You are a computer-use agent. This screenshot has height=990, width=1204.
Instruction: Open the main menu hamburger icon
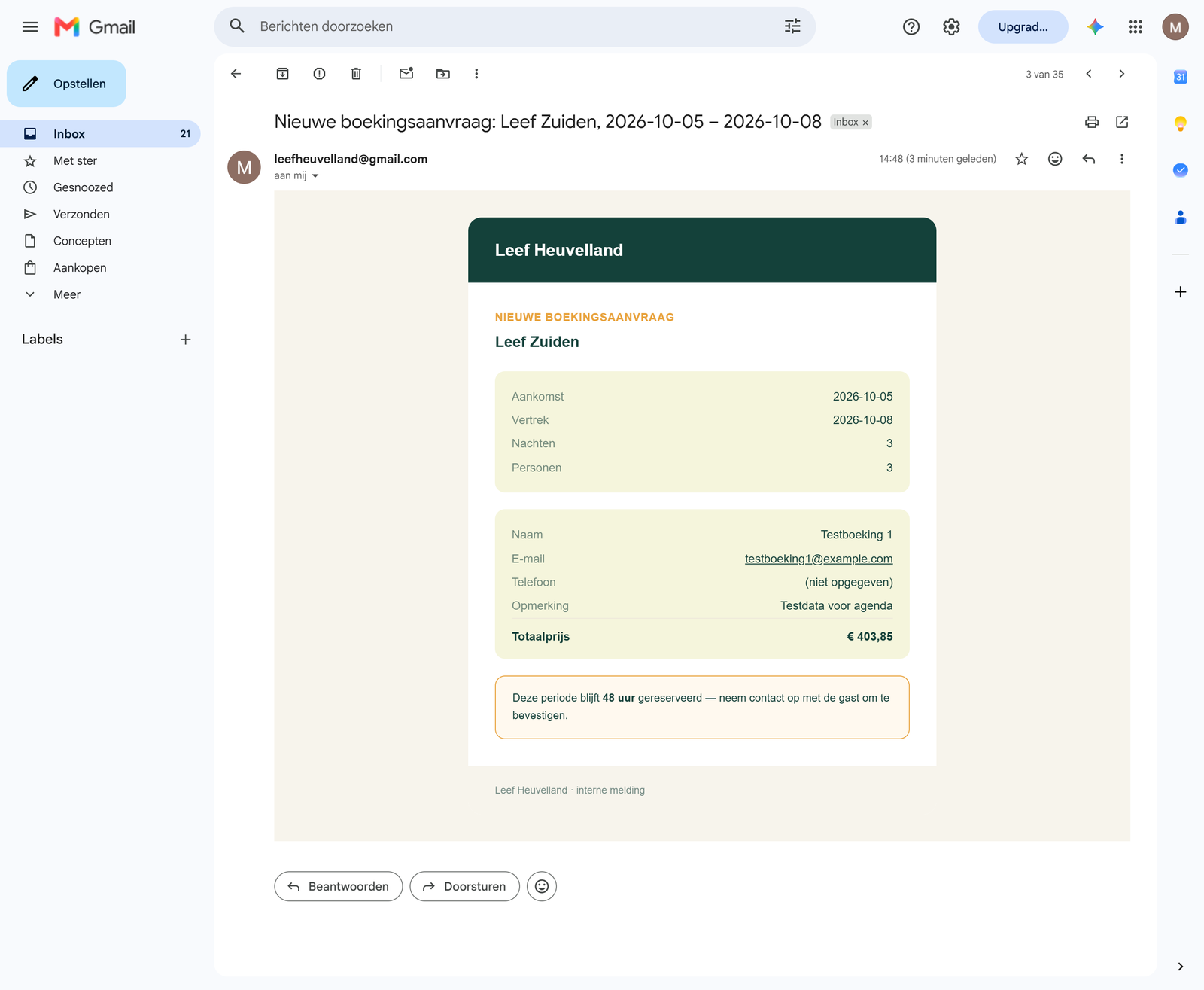[x=30, y=27]
